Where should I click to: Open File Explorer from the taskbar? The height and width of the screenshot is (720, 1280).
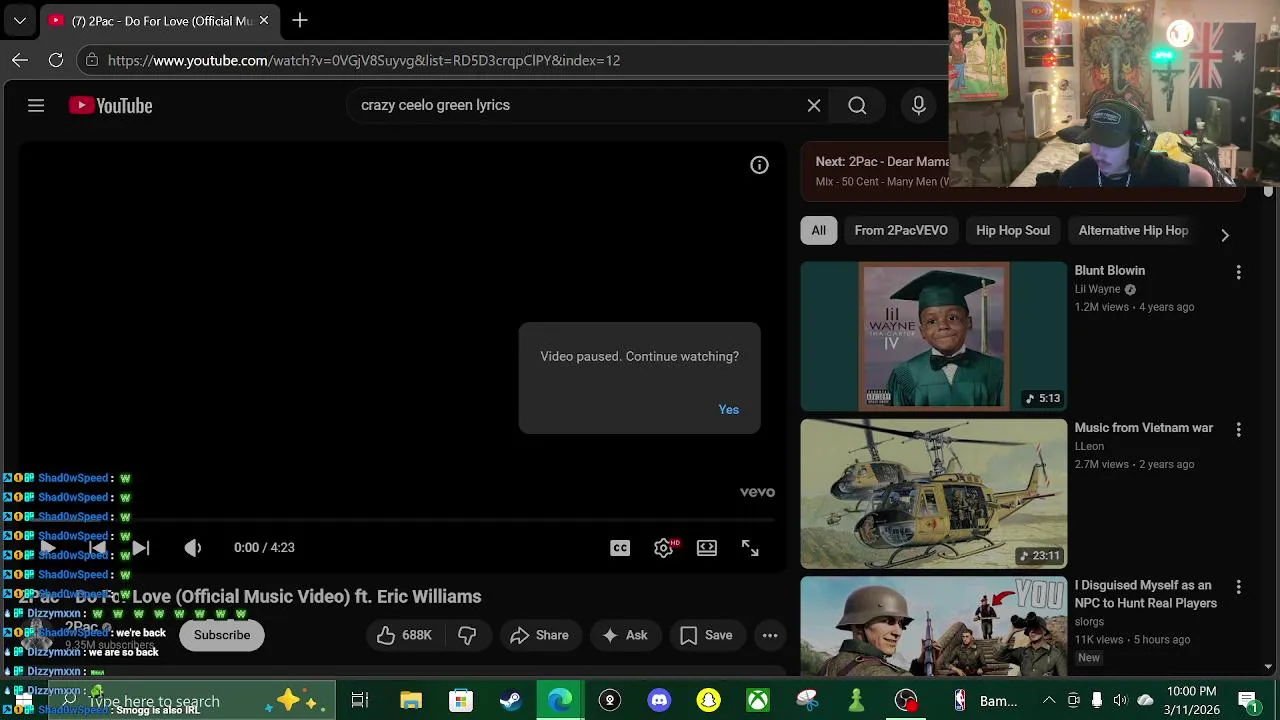411,701
